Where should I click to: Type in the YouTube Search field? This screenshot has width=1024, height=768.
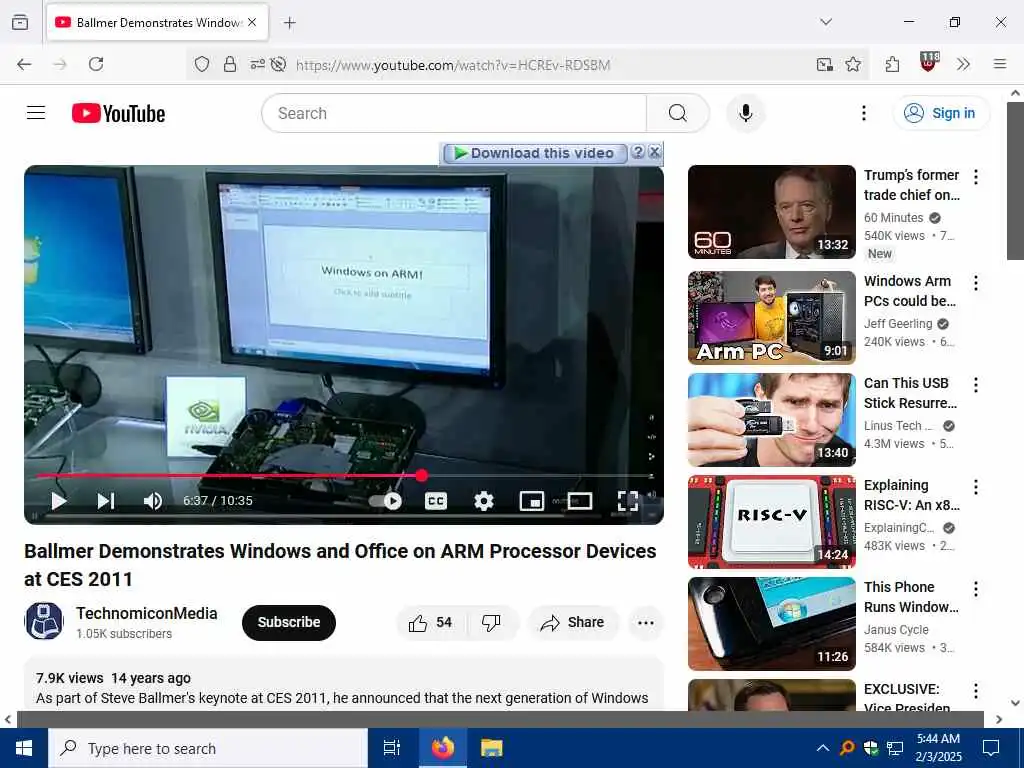[454, 113]
